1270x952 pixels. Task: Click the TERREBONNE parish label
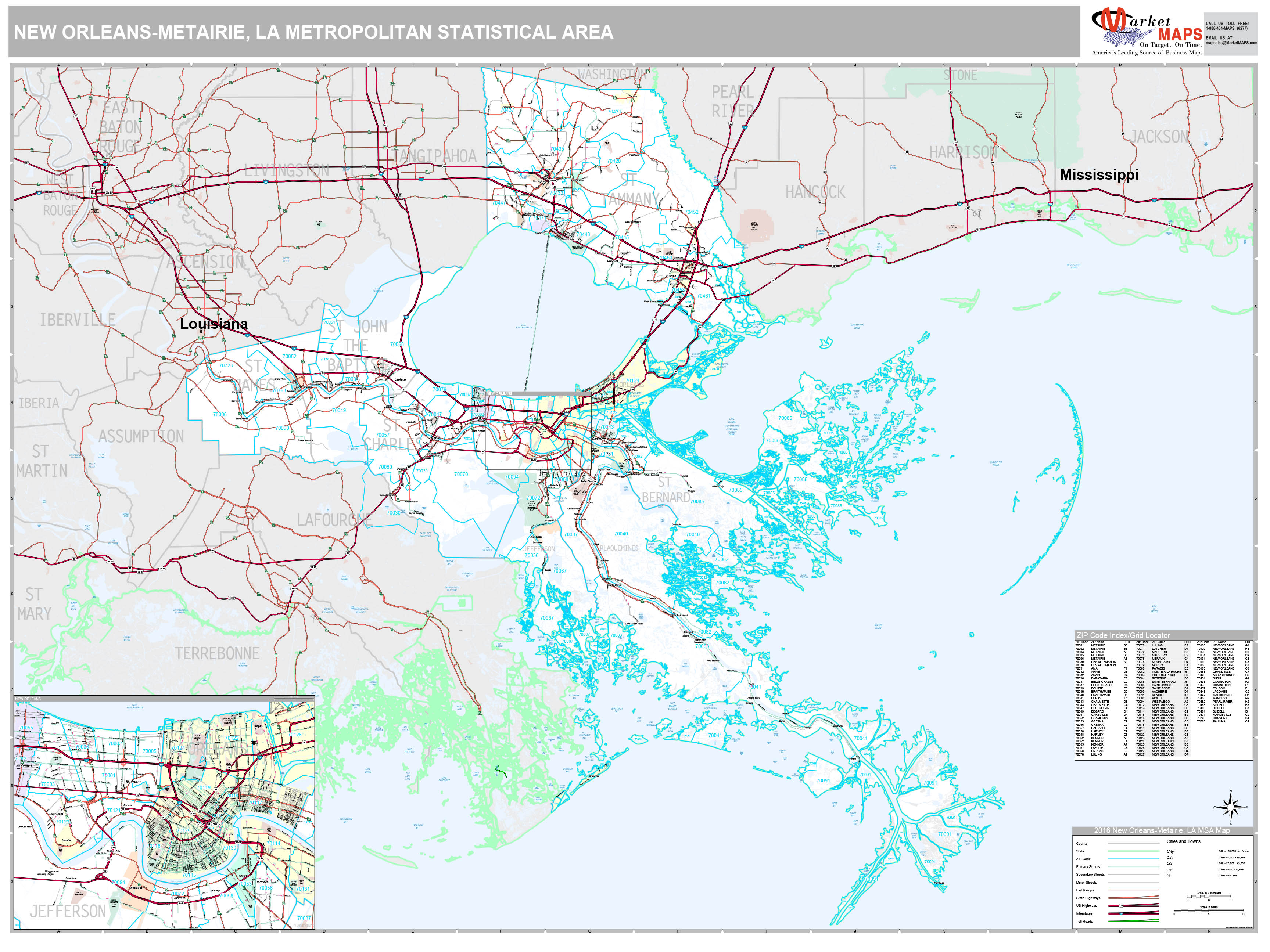[x=217, y=654]
